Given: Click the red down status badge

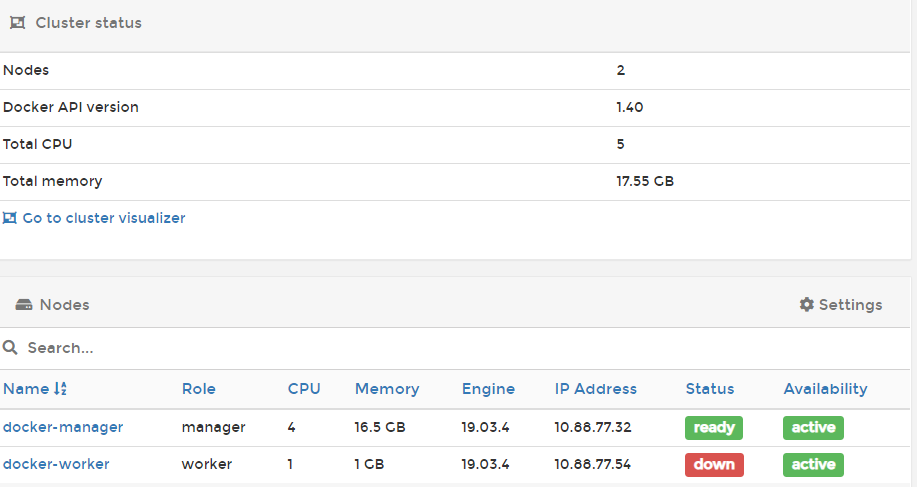Looking at the screenshot, I should (x=714, y=464).
